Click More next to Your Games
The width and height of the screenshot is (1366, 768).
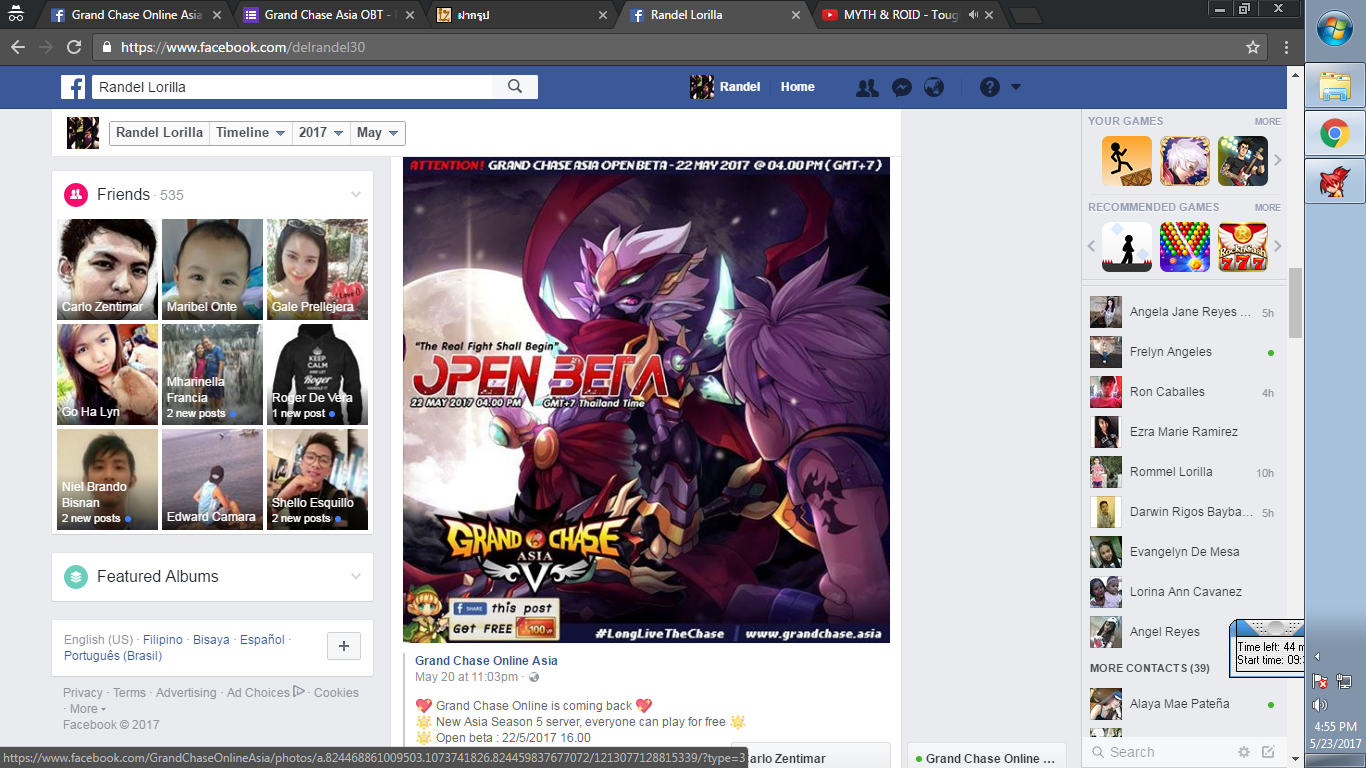[1267, 121]
